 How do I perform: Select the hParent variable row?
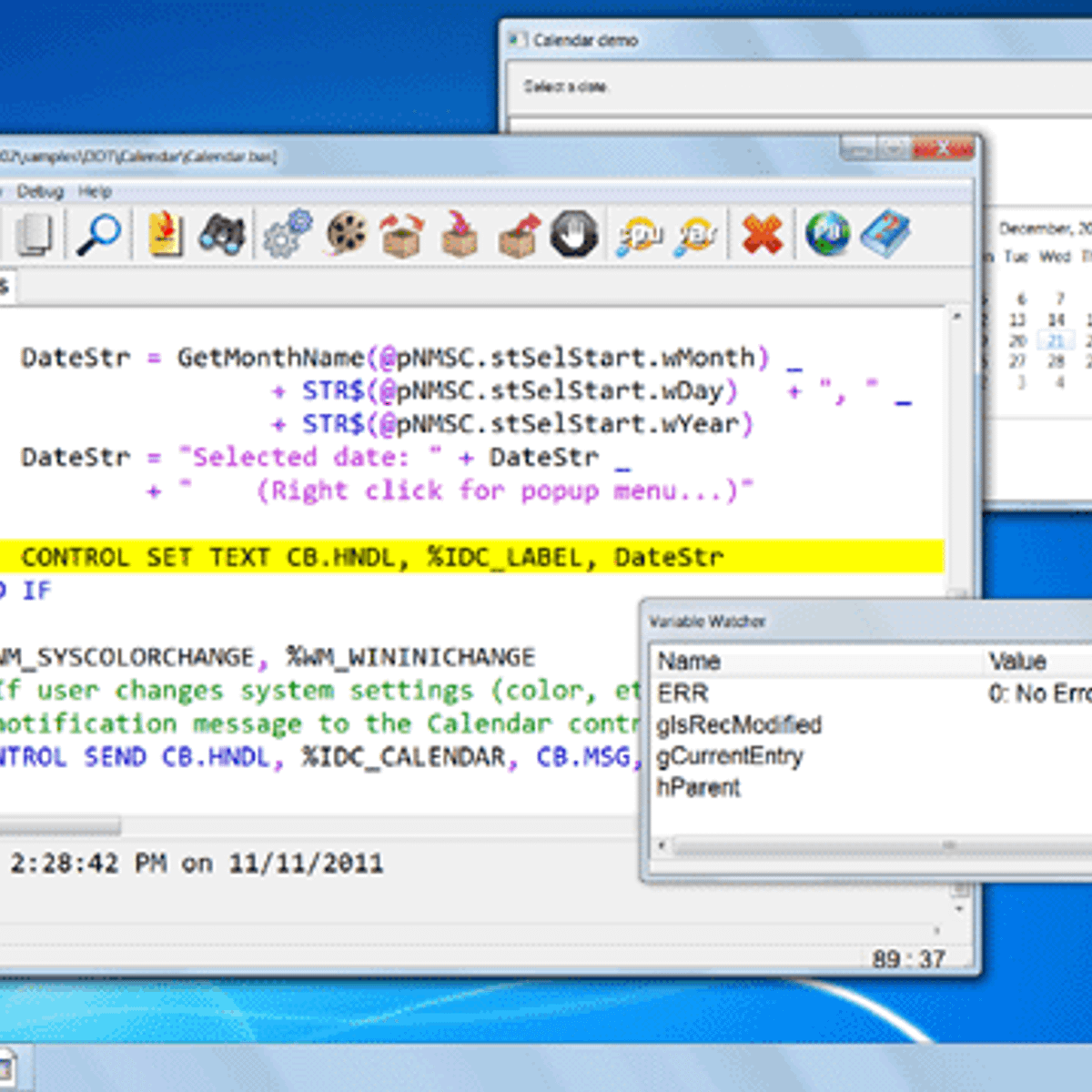[x=871, y=787]
